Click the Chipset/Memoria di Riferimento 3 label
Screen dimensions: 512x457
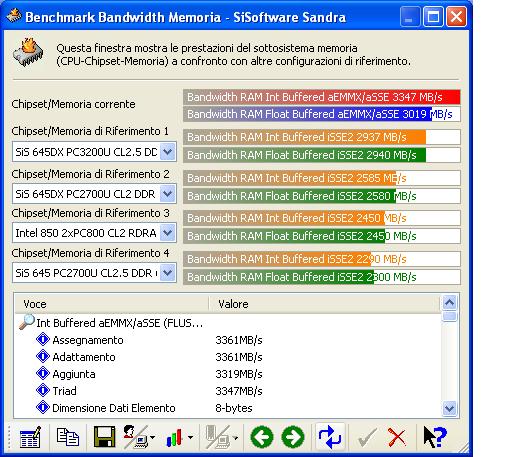90,213
